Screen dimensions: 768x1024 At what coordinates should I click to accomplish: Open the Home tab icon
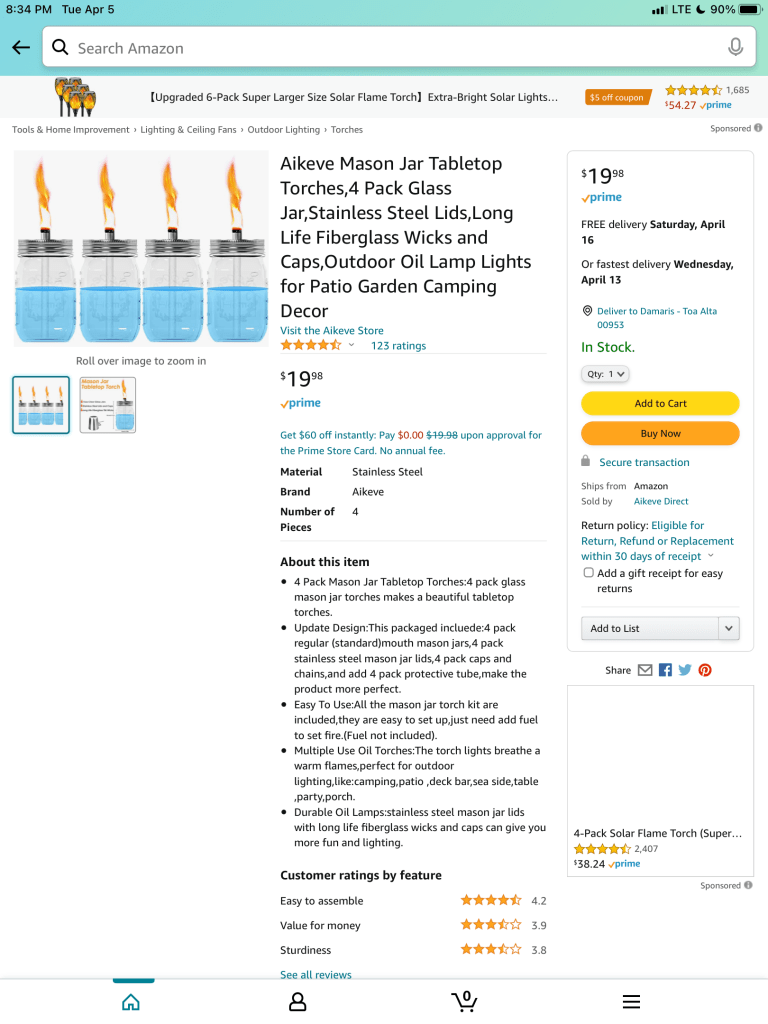coord(131,1001)
